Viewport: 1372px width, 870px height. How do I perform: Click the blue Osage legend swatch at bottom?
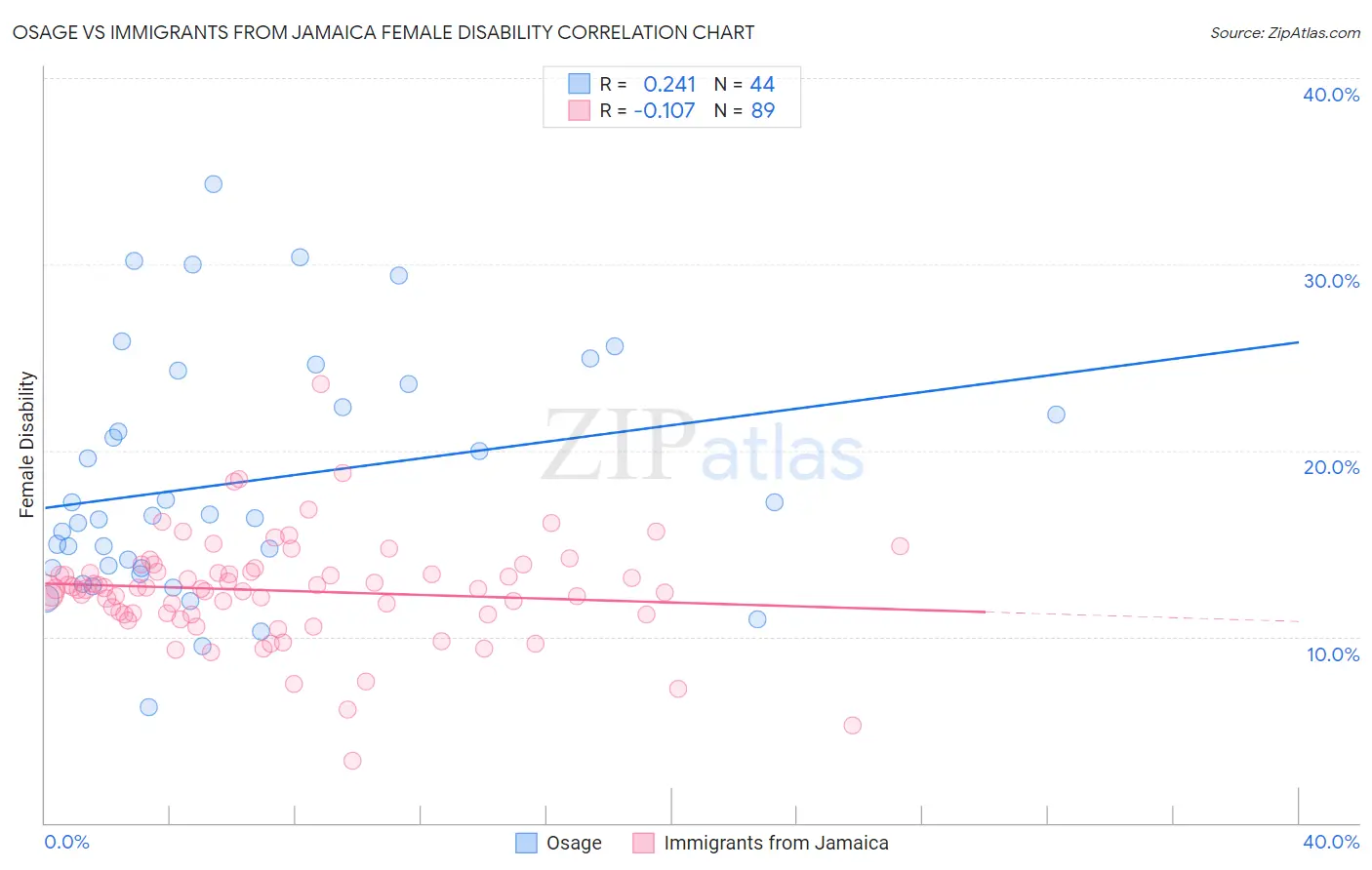526,843
